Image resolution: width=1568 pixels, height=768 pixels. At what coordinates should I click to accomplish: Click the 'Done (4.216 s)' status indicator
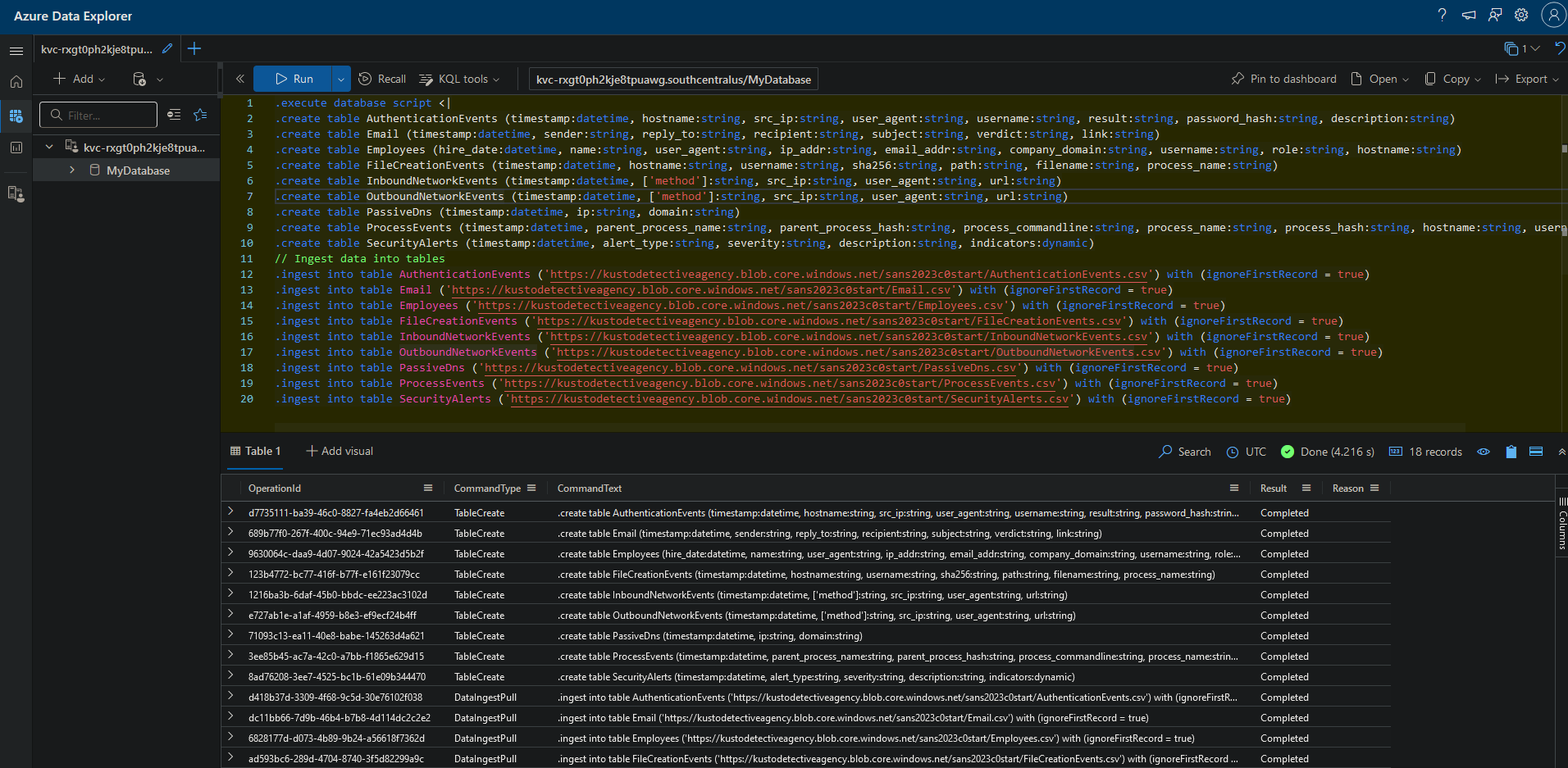1328,452
